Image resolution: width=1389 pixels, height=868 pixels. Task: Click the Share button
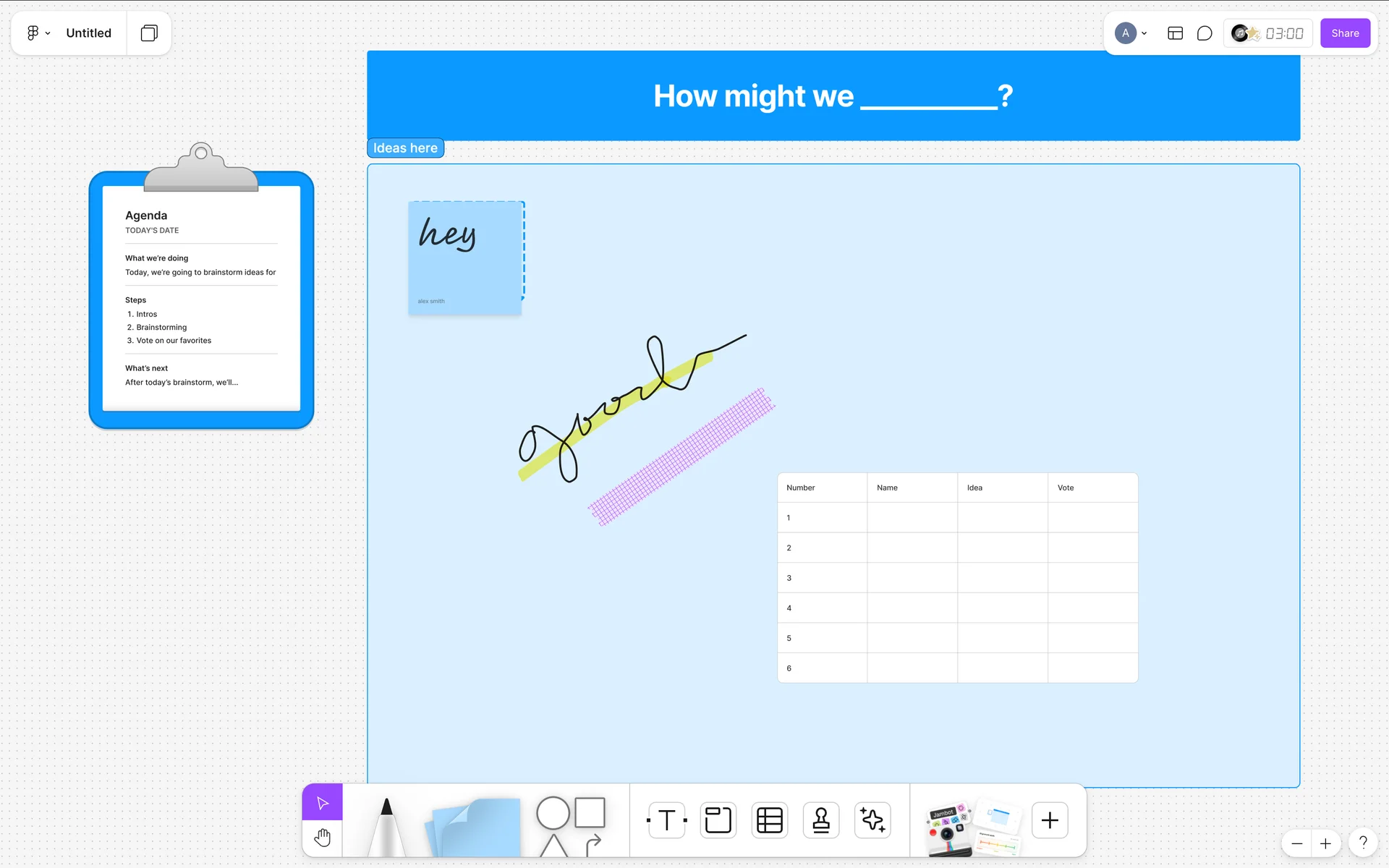tap(1345, 33)
